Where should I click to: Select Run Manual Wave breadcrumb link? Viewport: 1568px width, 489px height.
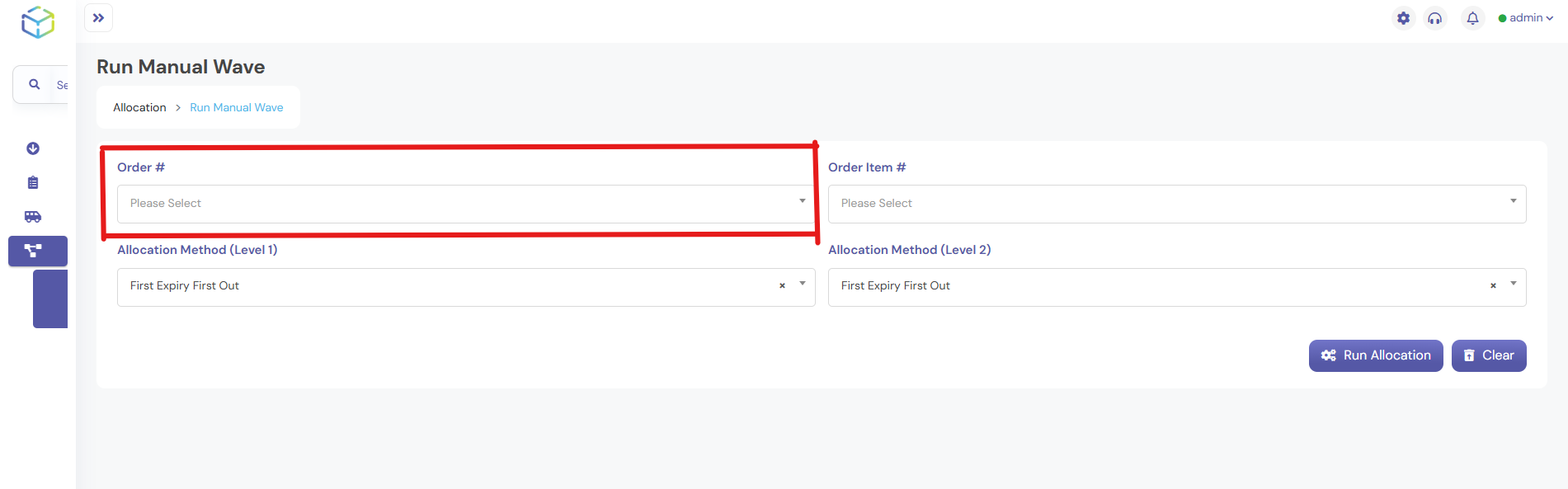click(236, 107)
